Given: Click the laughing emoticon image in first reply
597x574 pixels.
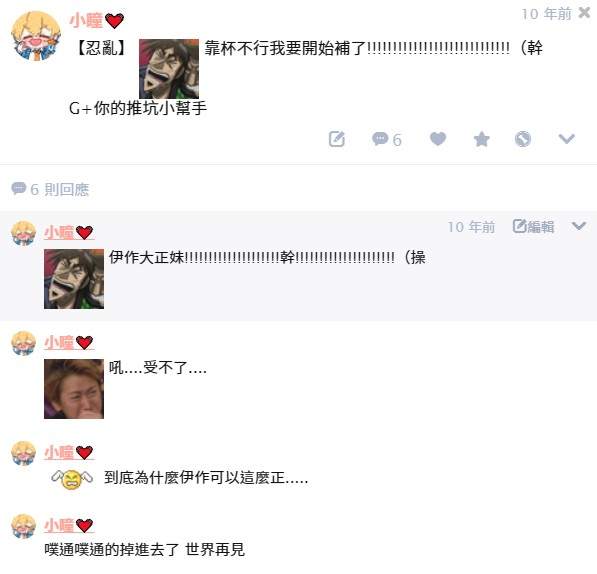Looking at the screenshot, I should click(x=74, y=279).
